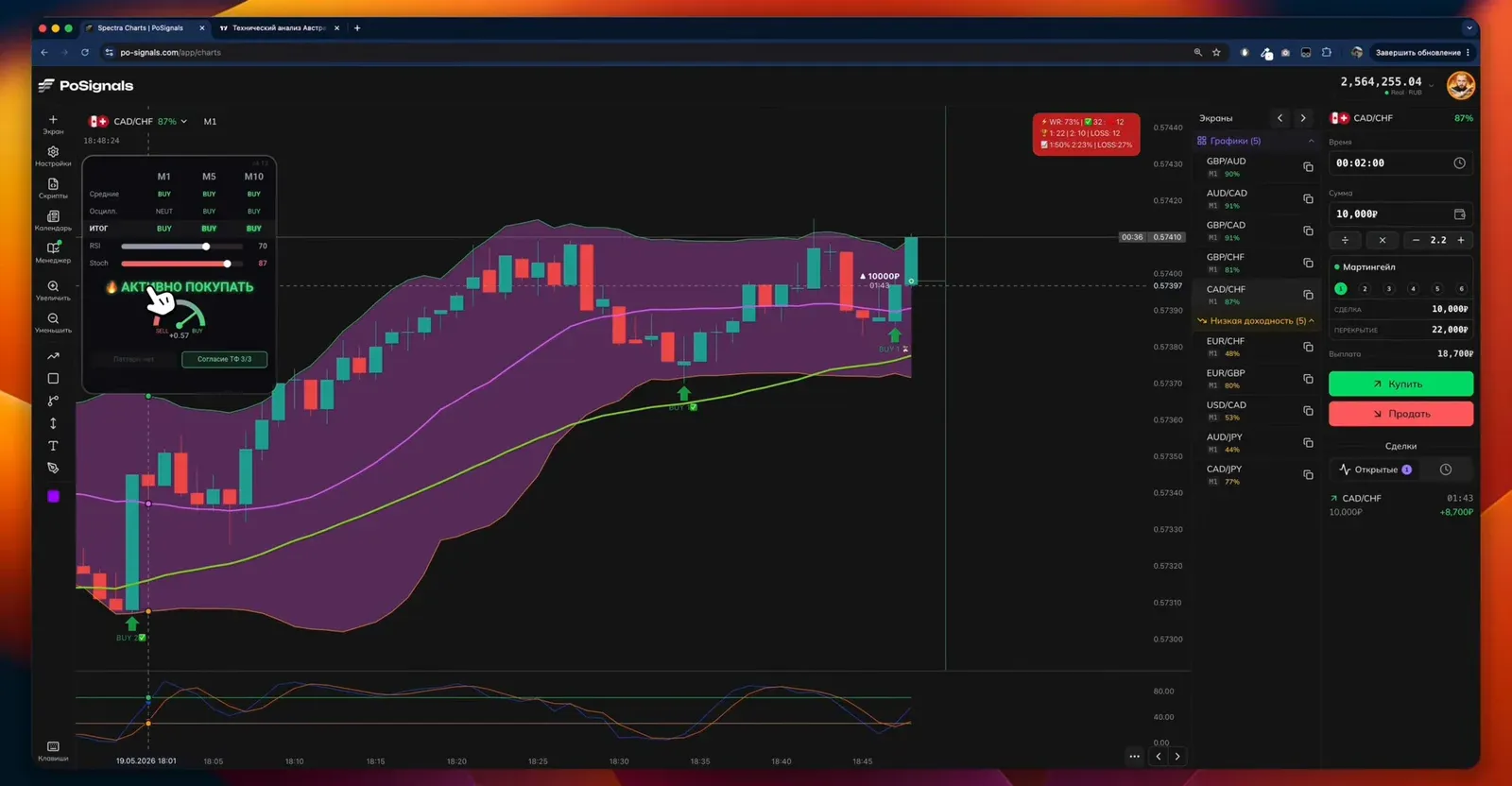Select the text annotation tool
Image resolution: width=1512 pixels, height=786 pixels.
click(53, 446)
